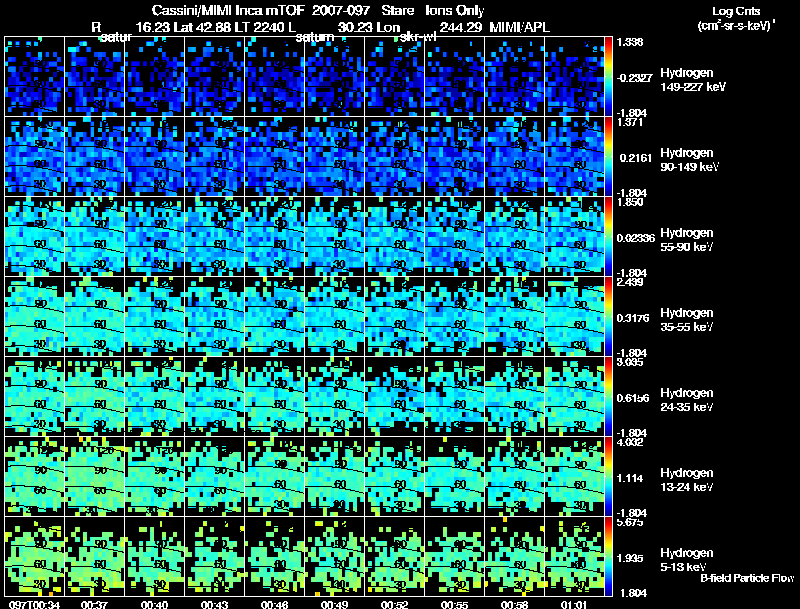Click the color scale bar for 13-24 keV
The width and height of the screenshot is (800, 609).
coord(608,477)
